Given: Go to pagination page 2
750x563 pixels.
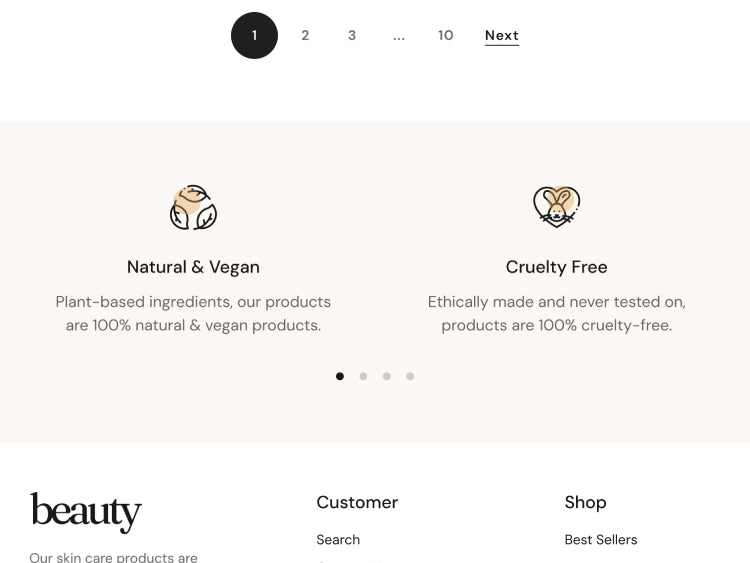Looking at the screenshot, I should [305, 36].
